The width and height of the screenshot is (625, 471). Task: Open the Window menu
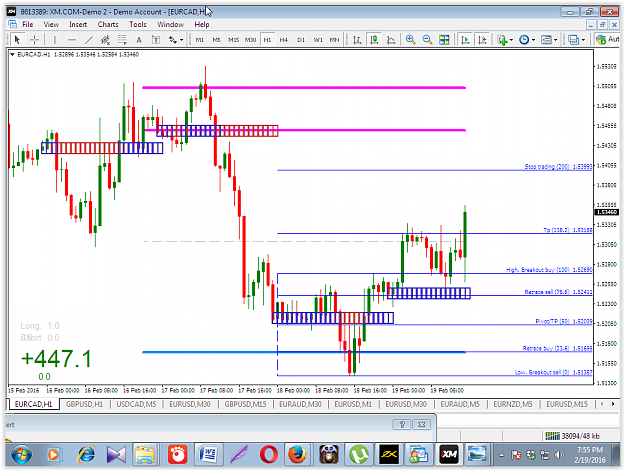[x=170, y=24]
